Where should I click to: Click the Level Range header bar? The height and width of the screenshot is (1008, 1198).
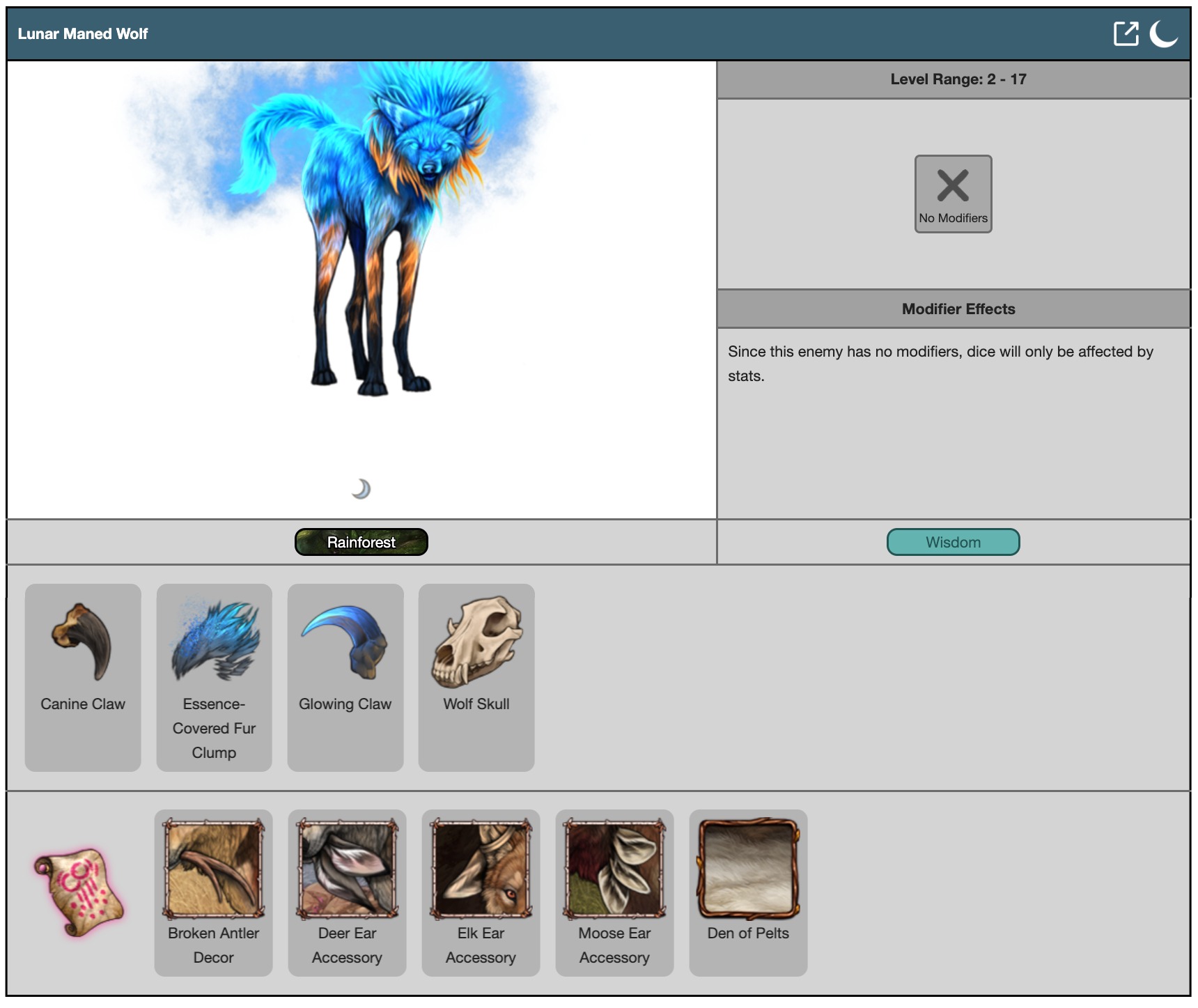[x=958, y=79]
